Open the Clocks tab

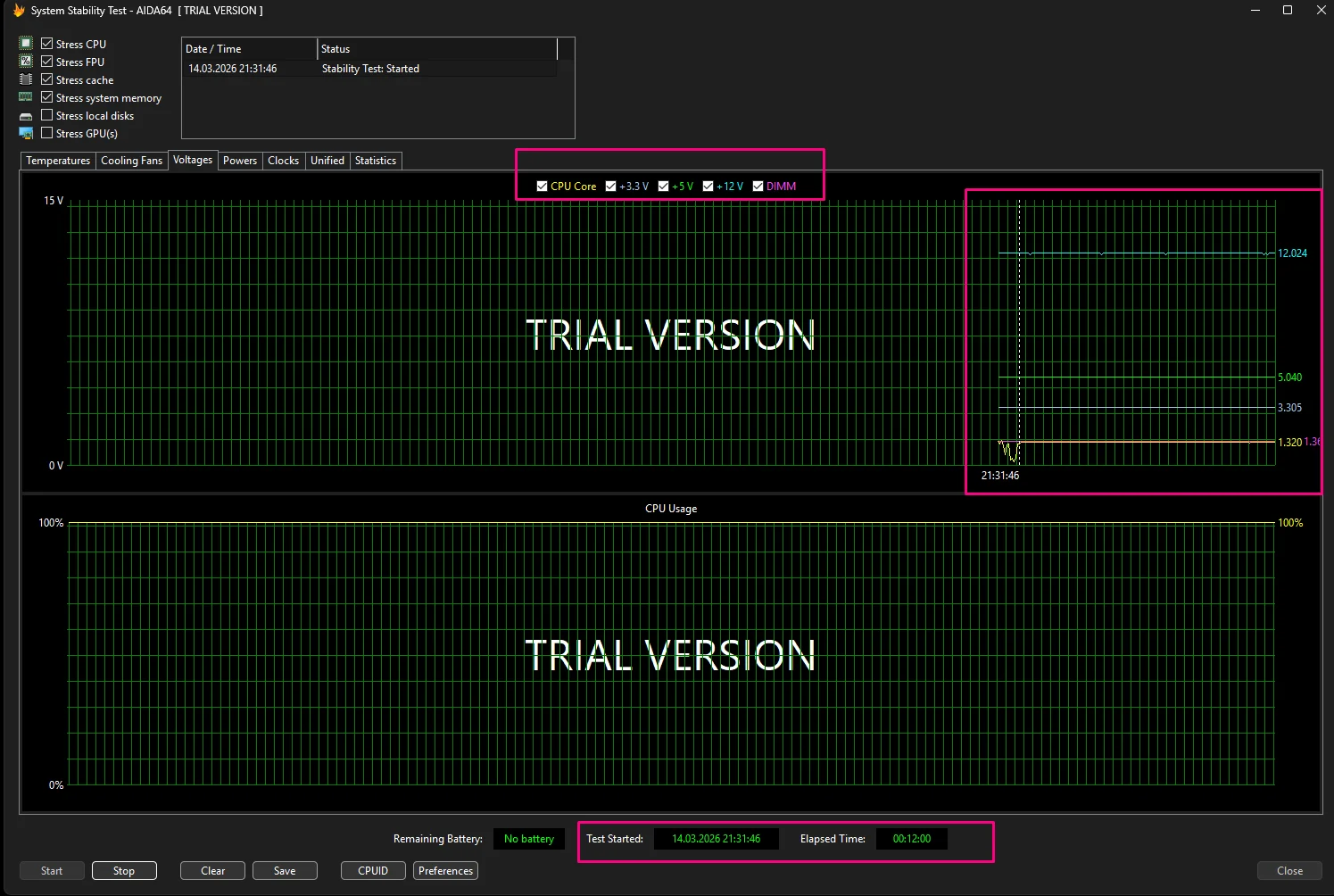pos(283,161)
